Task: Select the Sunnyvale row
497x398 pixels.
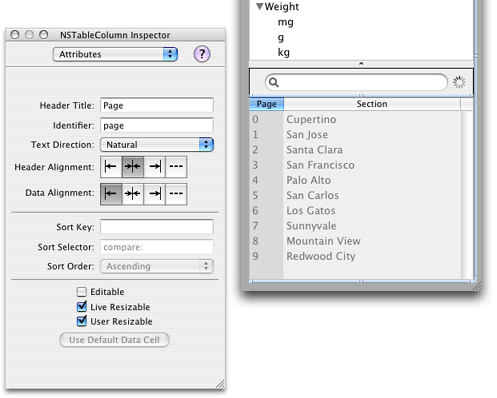Action: point(356,226)
